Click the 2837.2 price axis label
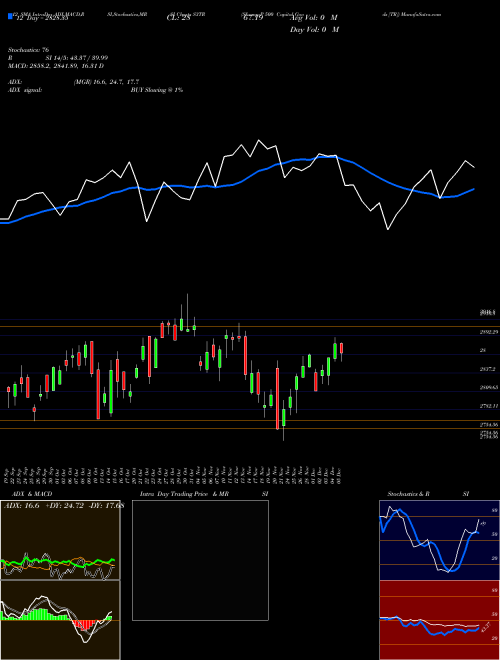This screenshot has width=500, height=660. coord(489,369)
